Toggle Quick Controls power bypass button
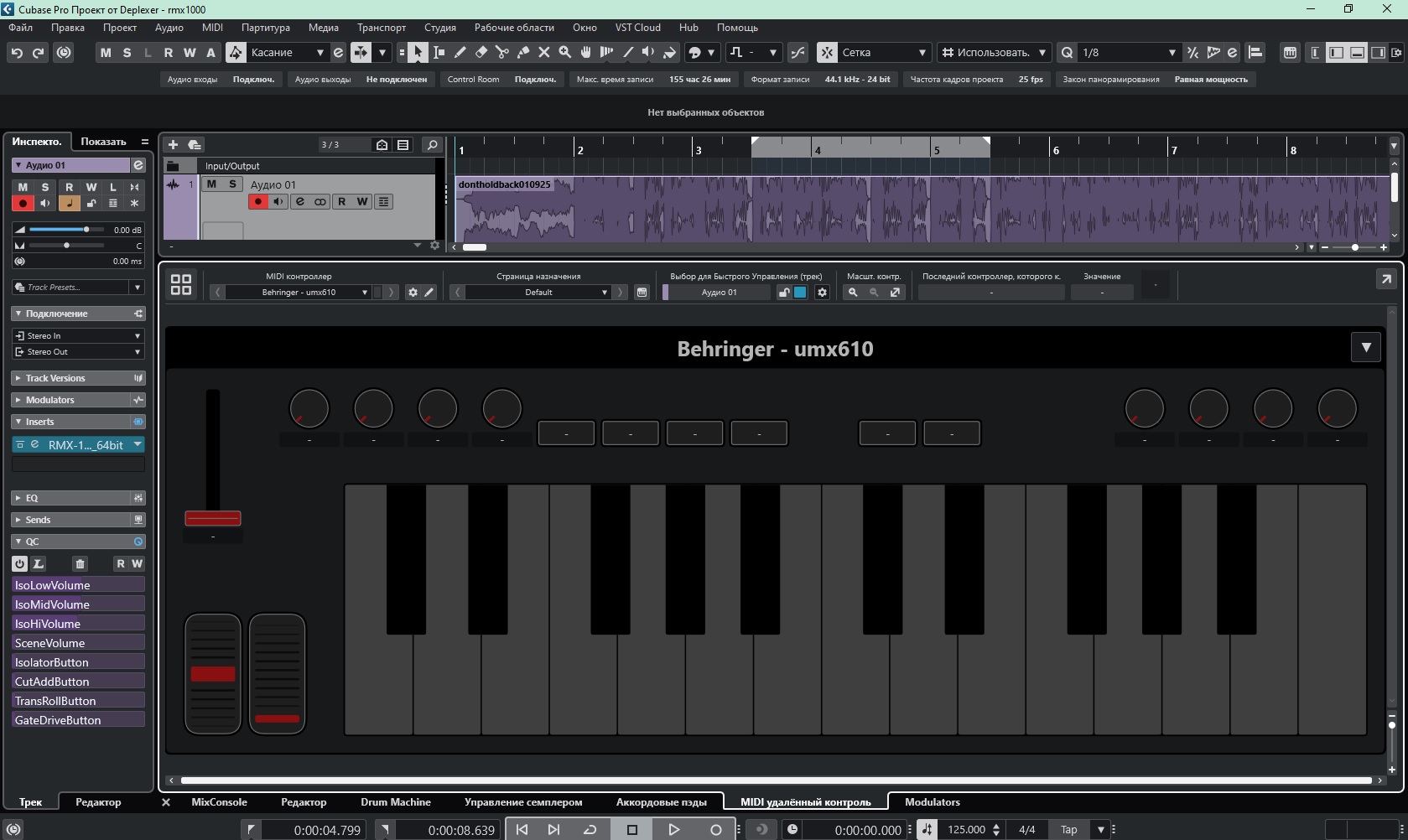This screenshot has height=840, width=1408. pos(19,563)
